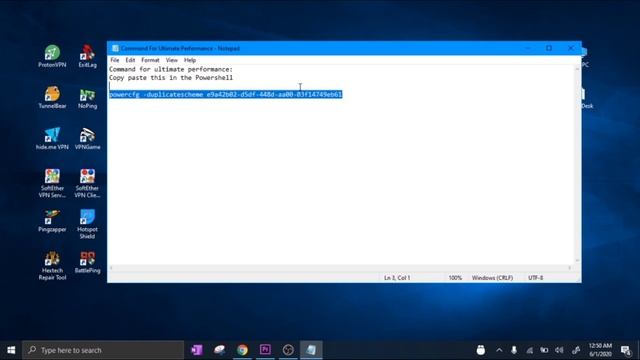Viewport: 640px width, 360px height.
Task: Open Google Chrome from the taskbar
Action: point(242,350)
